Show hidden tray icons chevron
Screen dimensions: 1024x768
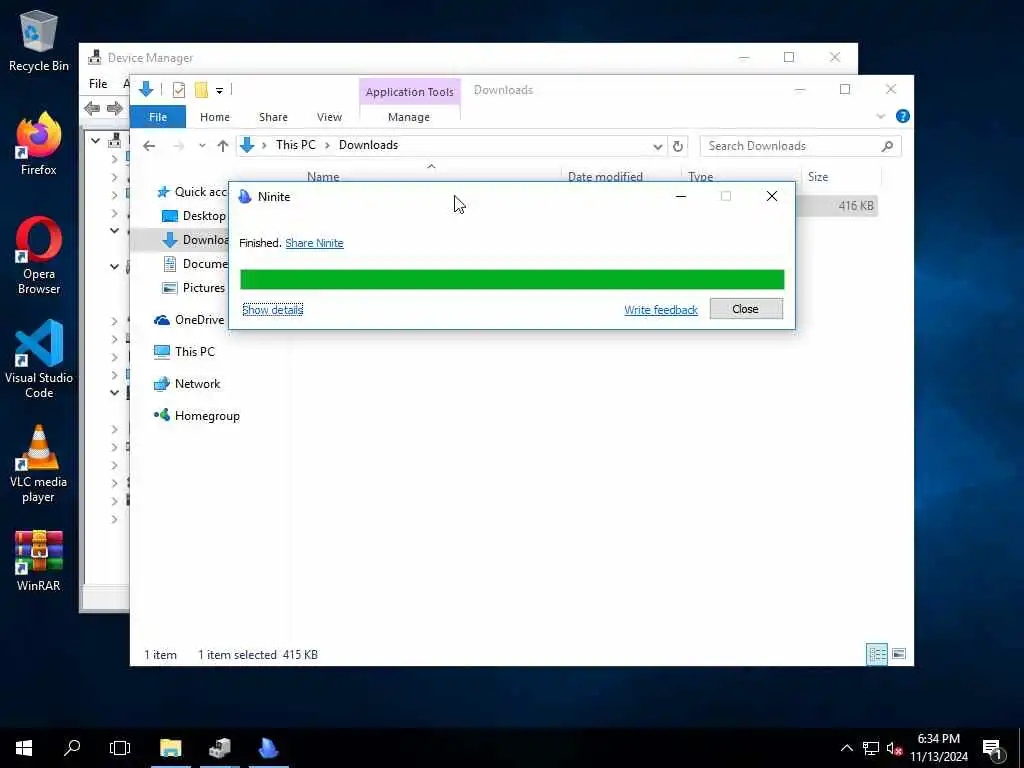[846, 748]
